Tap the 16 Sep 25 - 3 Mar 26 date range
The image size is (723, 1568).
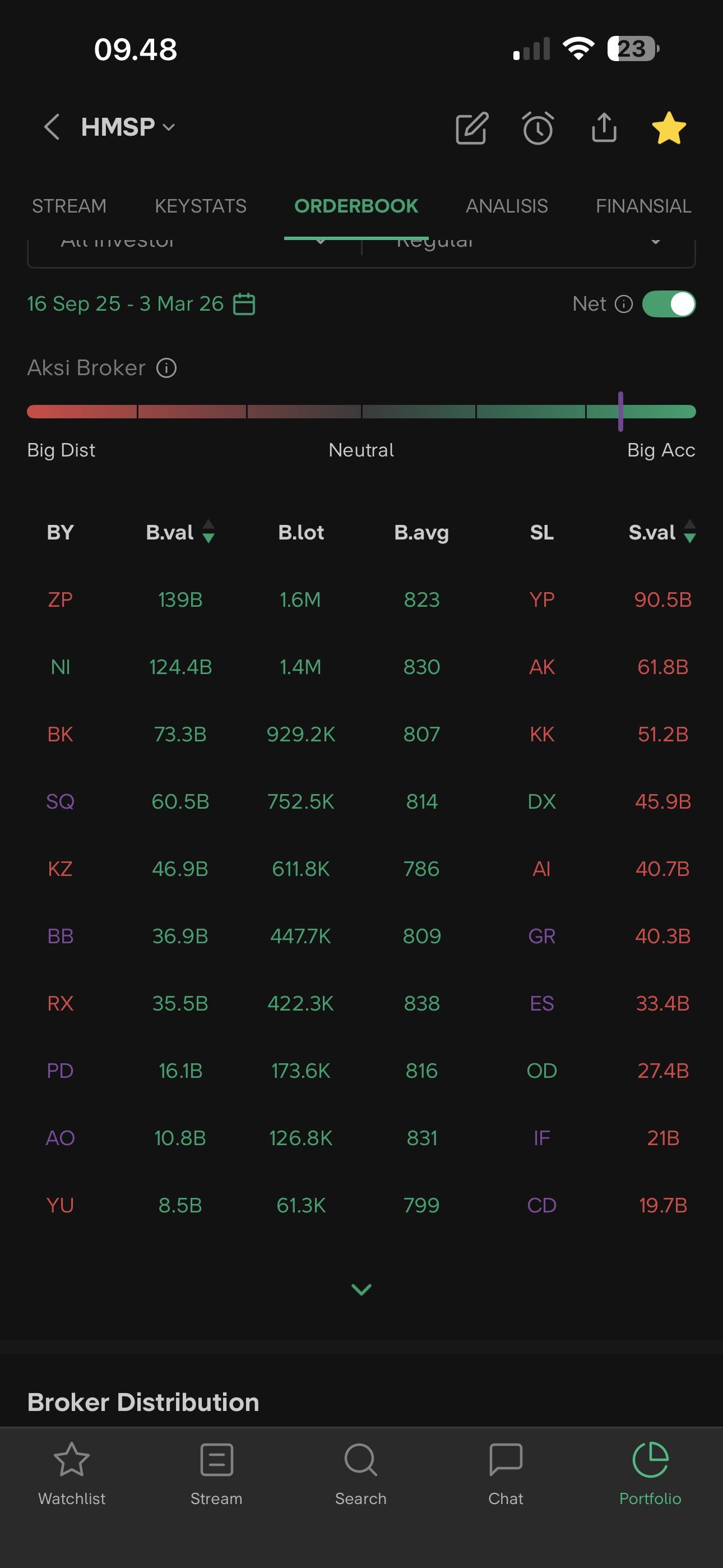tap(126, 304)
